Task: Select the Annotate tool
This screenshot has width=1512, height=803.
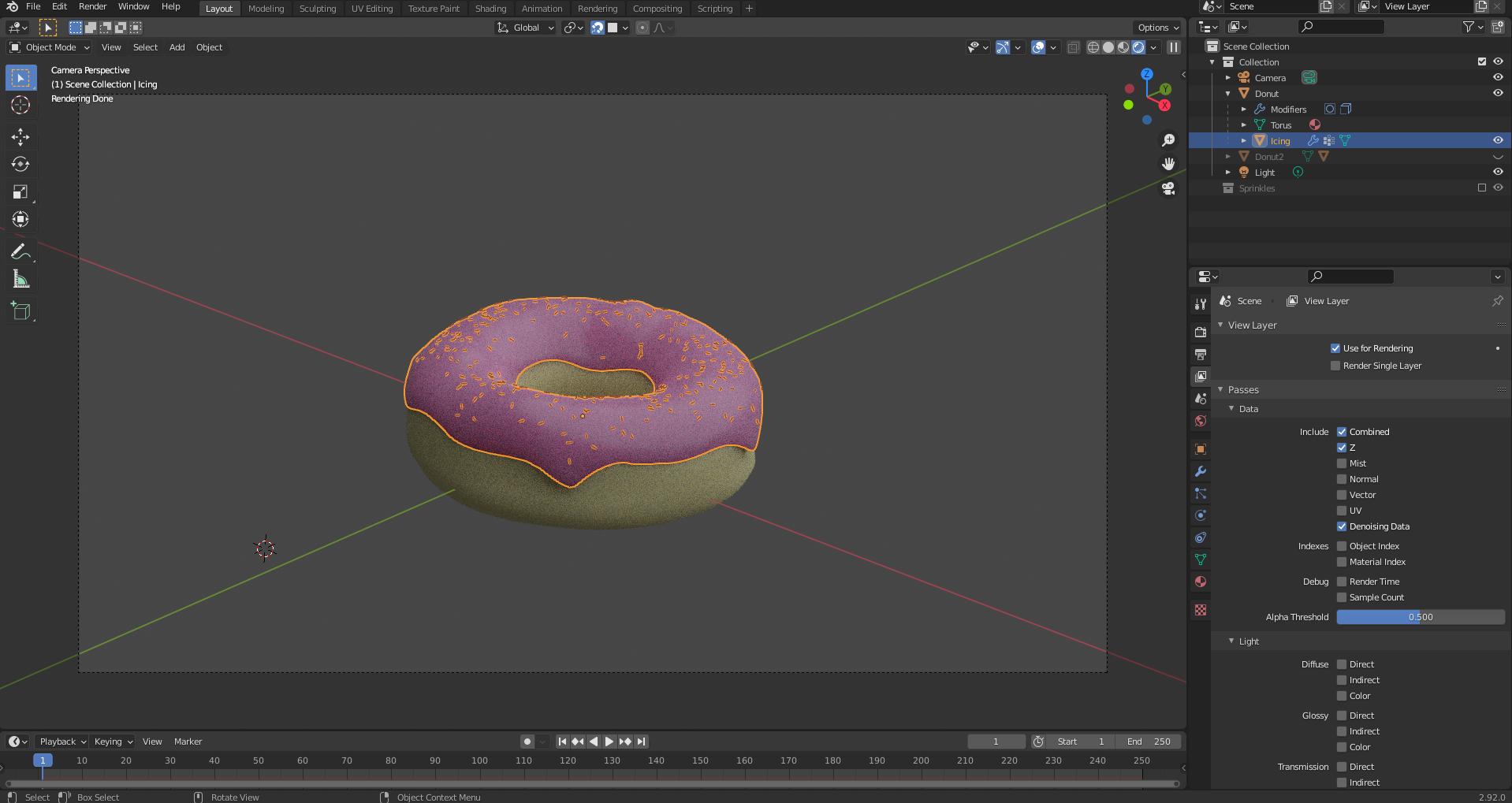Action: coord(20,252)
